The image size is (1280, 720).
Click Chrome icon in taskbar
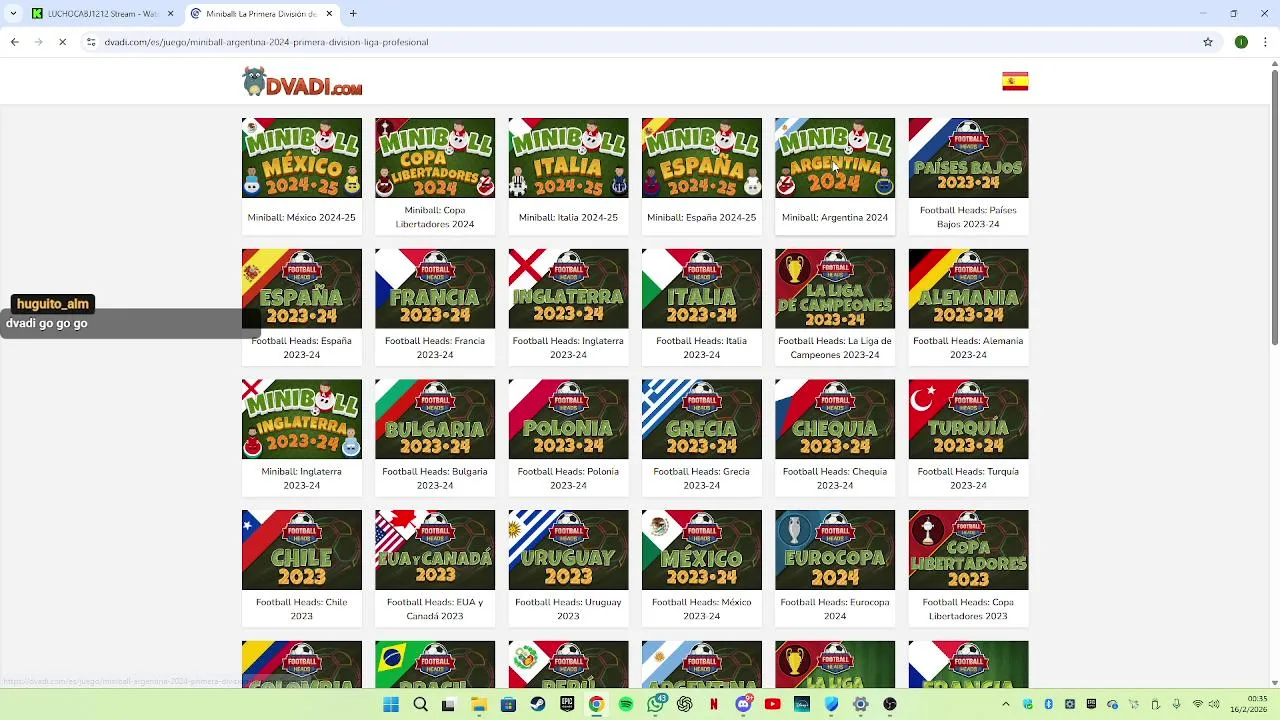click(596, 704)
